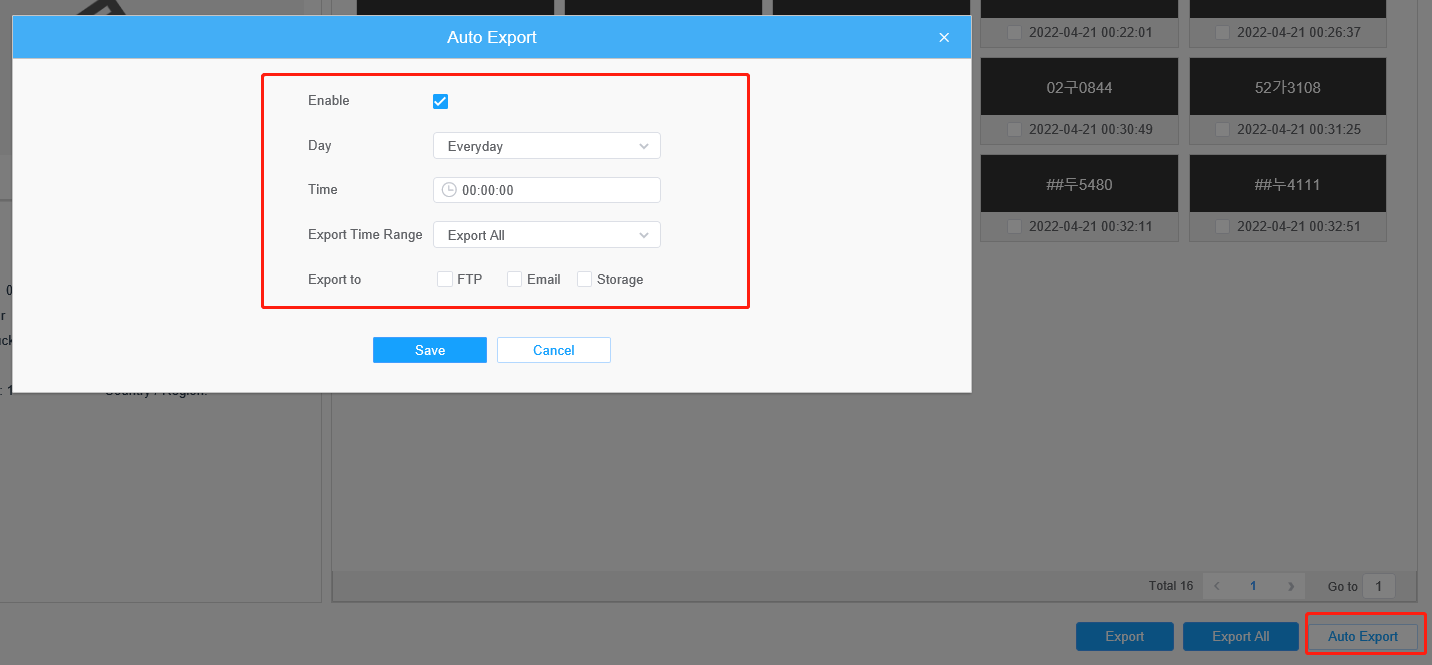The width and height of the screenshot is (1432, 665).
Task: Click the Export All button
Action: (1241, 636)
